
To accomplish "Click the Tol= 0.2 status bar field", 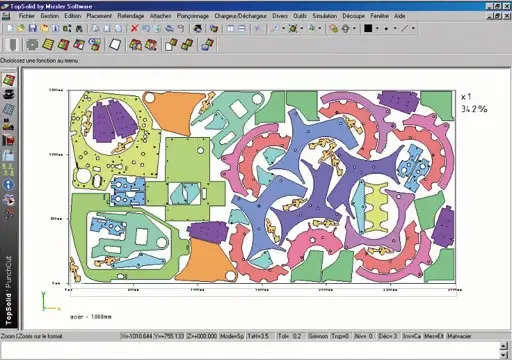I will 289,336.
